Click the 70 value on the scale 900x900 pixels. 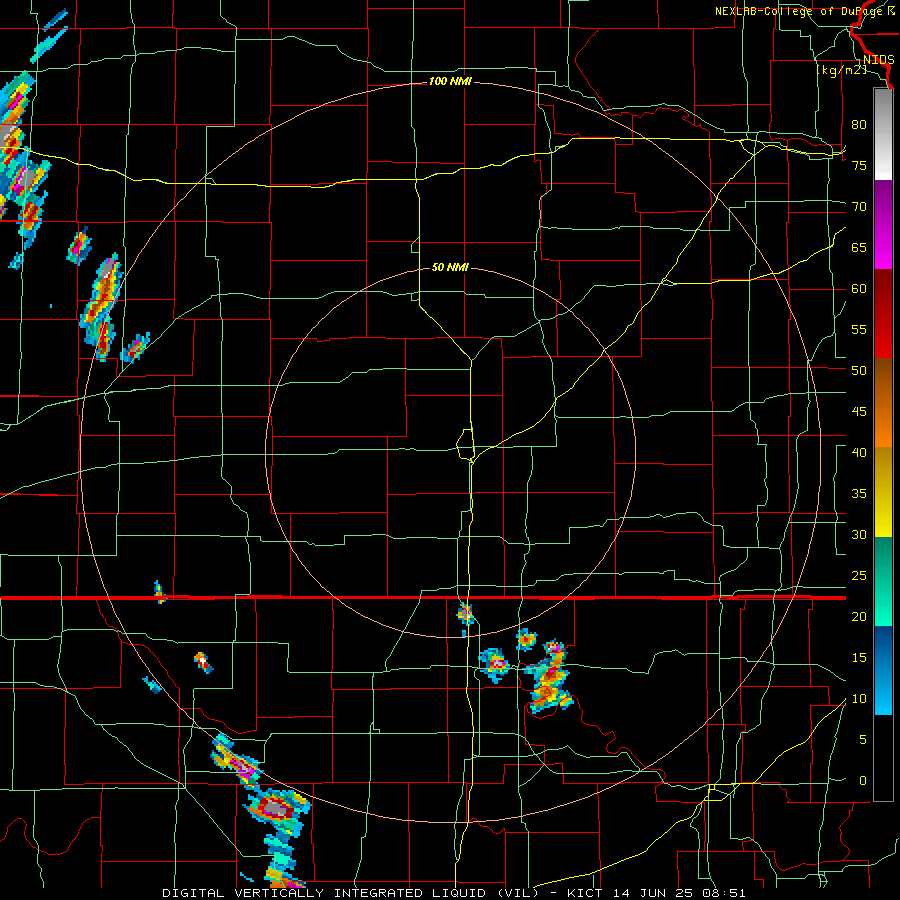point(859,207)
